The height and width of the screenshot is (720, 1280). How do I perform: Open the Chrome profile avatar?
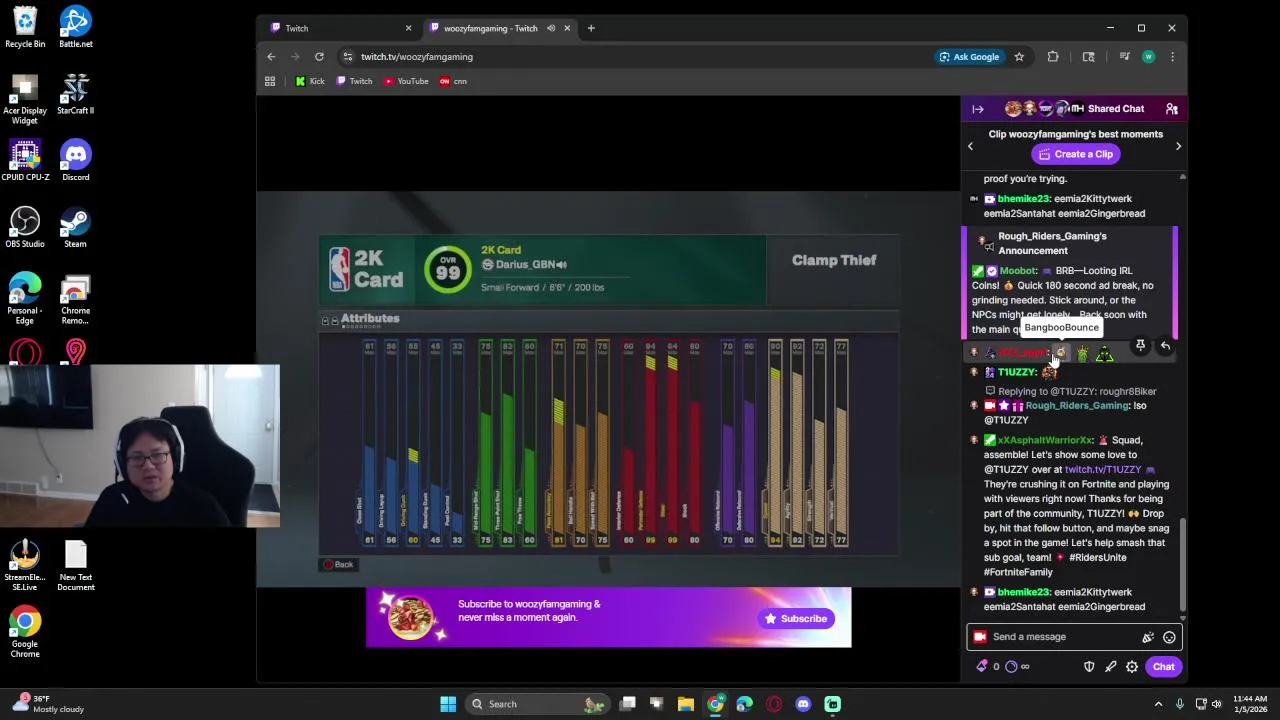coord(1148,57)
